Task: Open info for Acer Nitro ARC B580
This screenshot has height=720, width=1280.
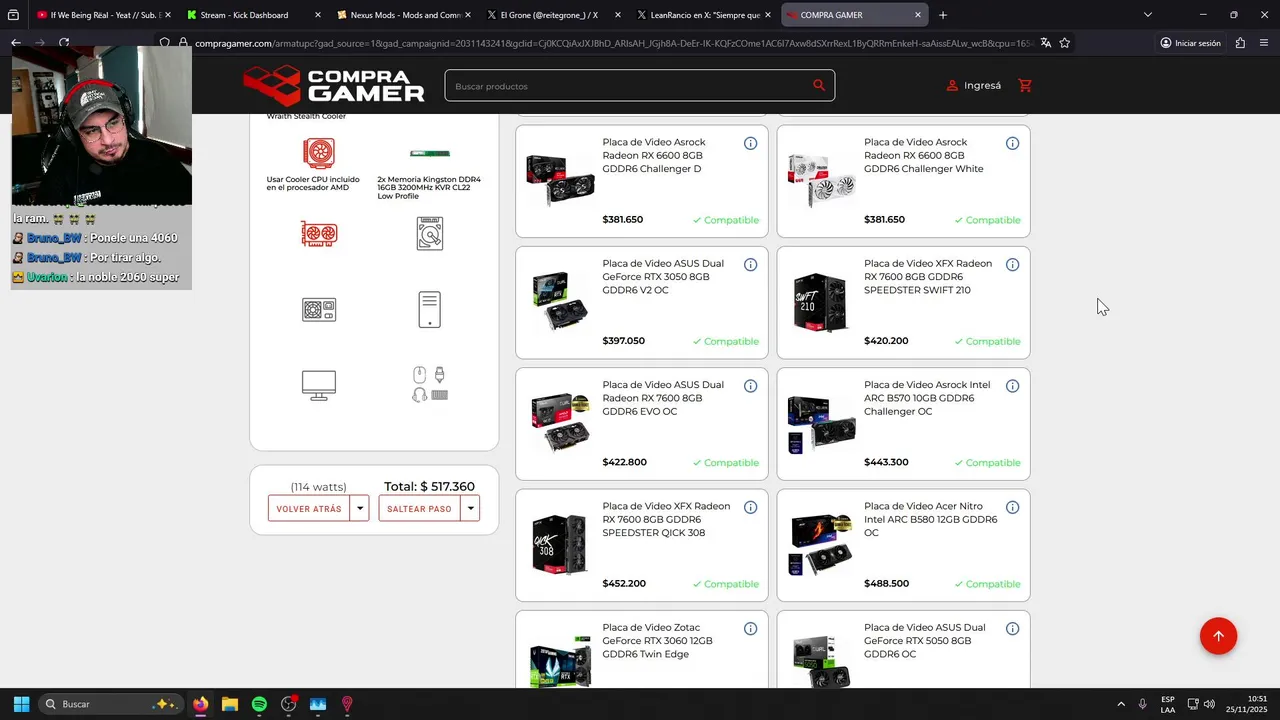Action: [1012, 507]
